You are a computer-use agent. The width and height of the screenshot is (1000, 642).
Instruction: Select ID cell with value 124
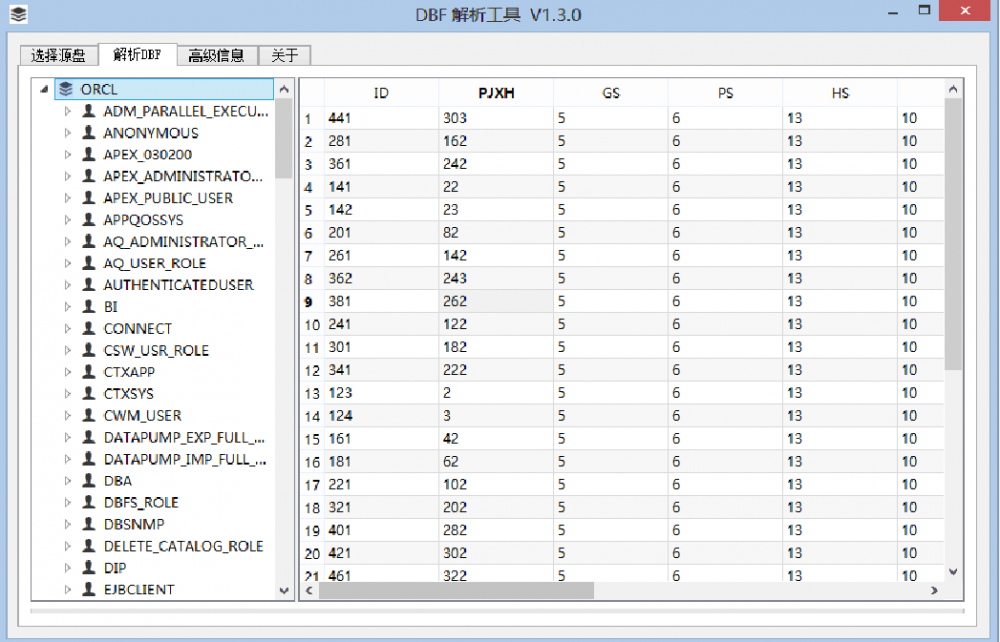381,416
